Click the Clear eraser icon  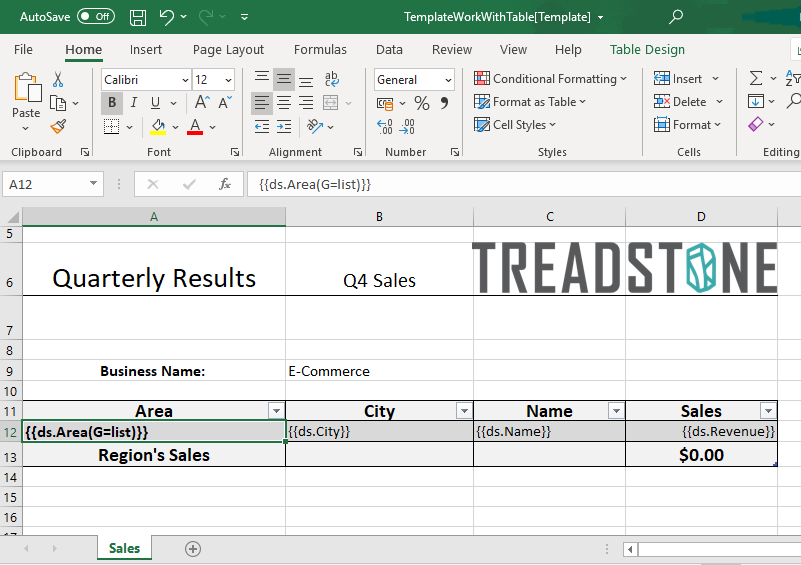756,124
